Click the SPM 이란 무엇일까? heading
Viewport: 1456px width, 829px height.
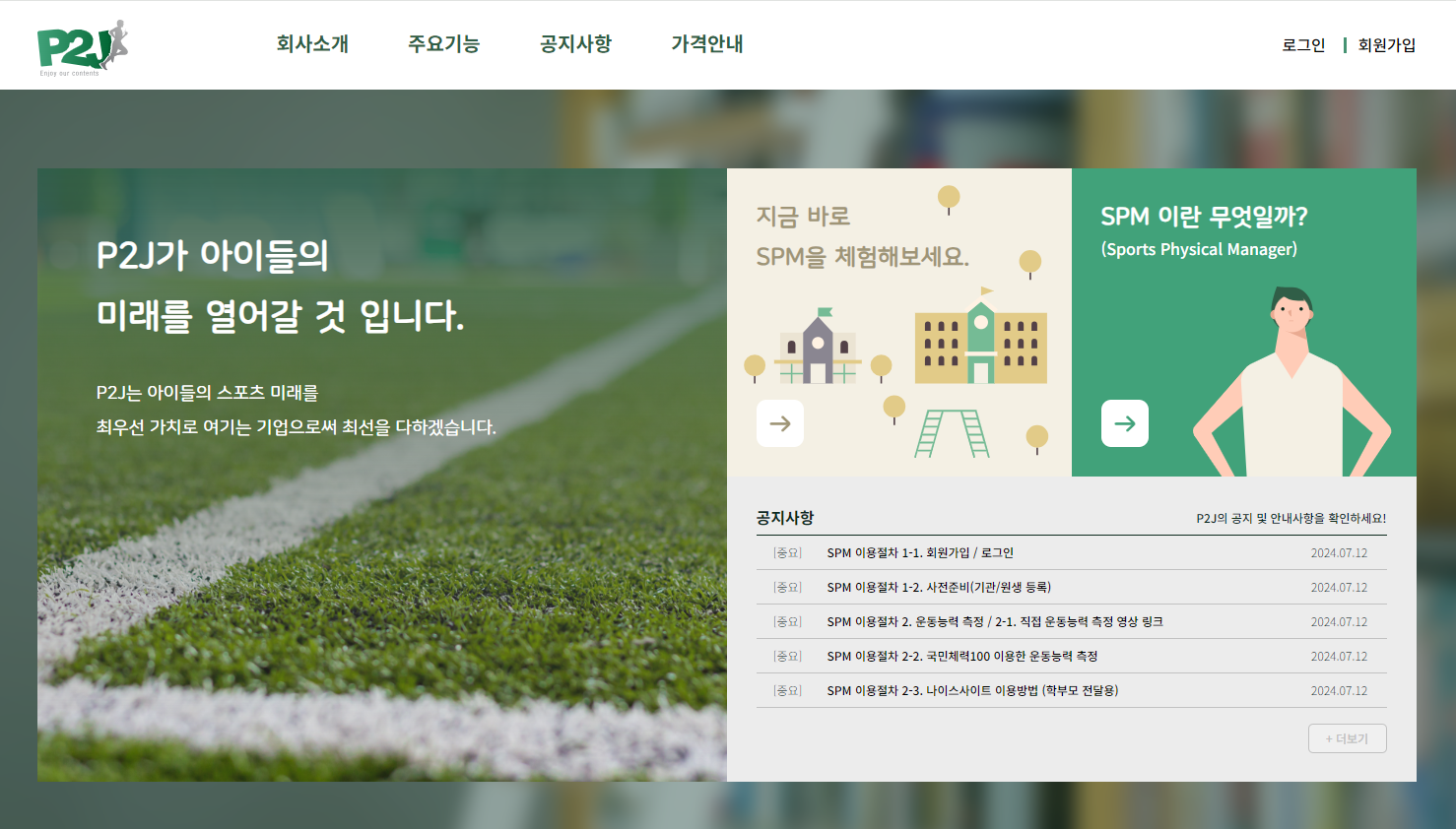(x=1204, y=217)
